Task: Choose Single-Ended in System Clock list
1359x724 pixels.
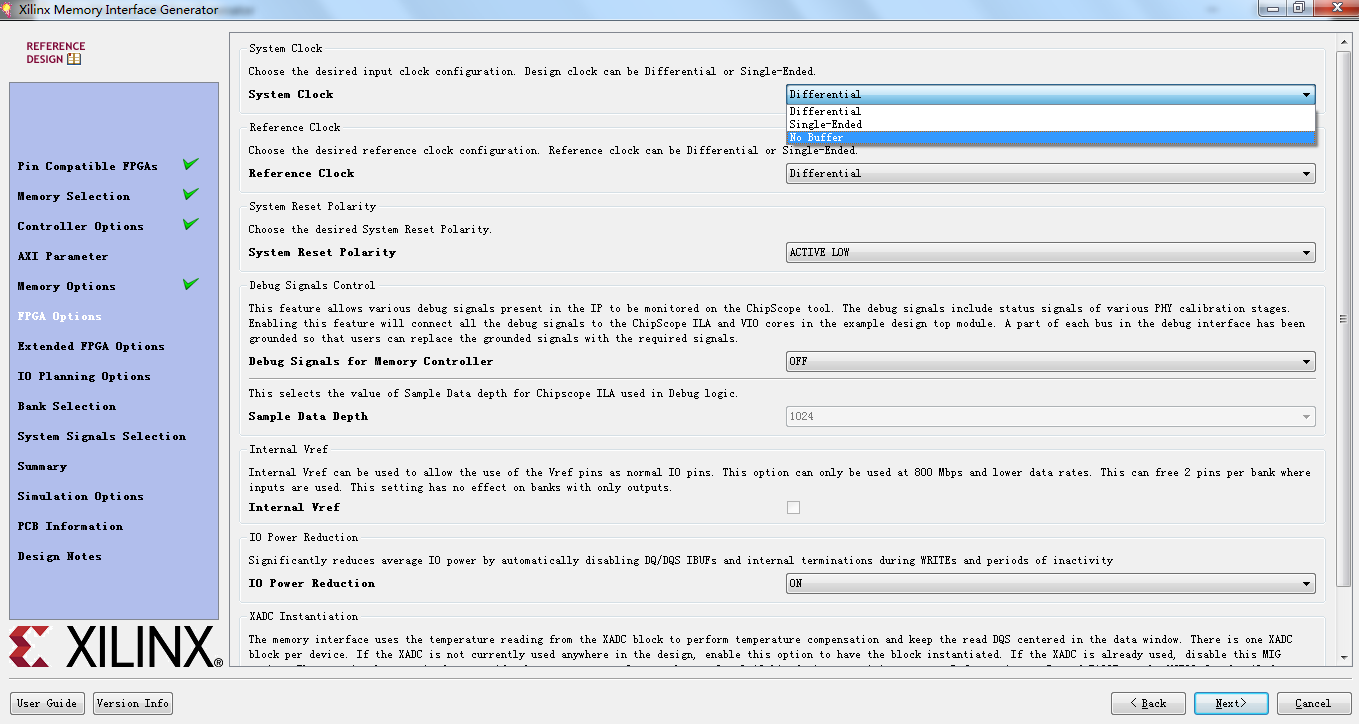Action: pos(1051,124)
